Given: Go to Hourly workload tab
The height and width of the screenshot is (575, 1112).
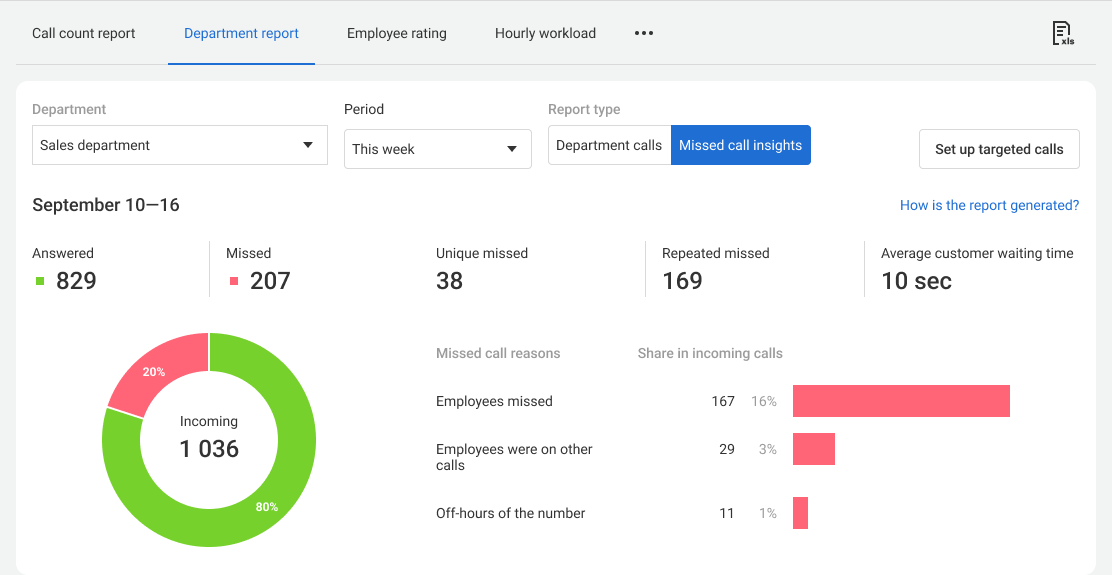Looking at the screenshot, I should click(545, 33).
